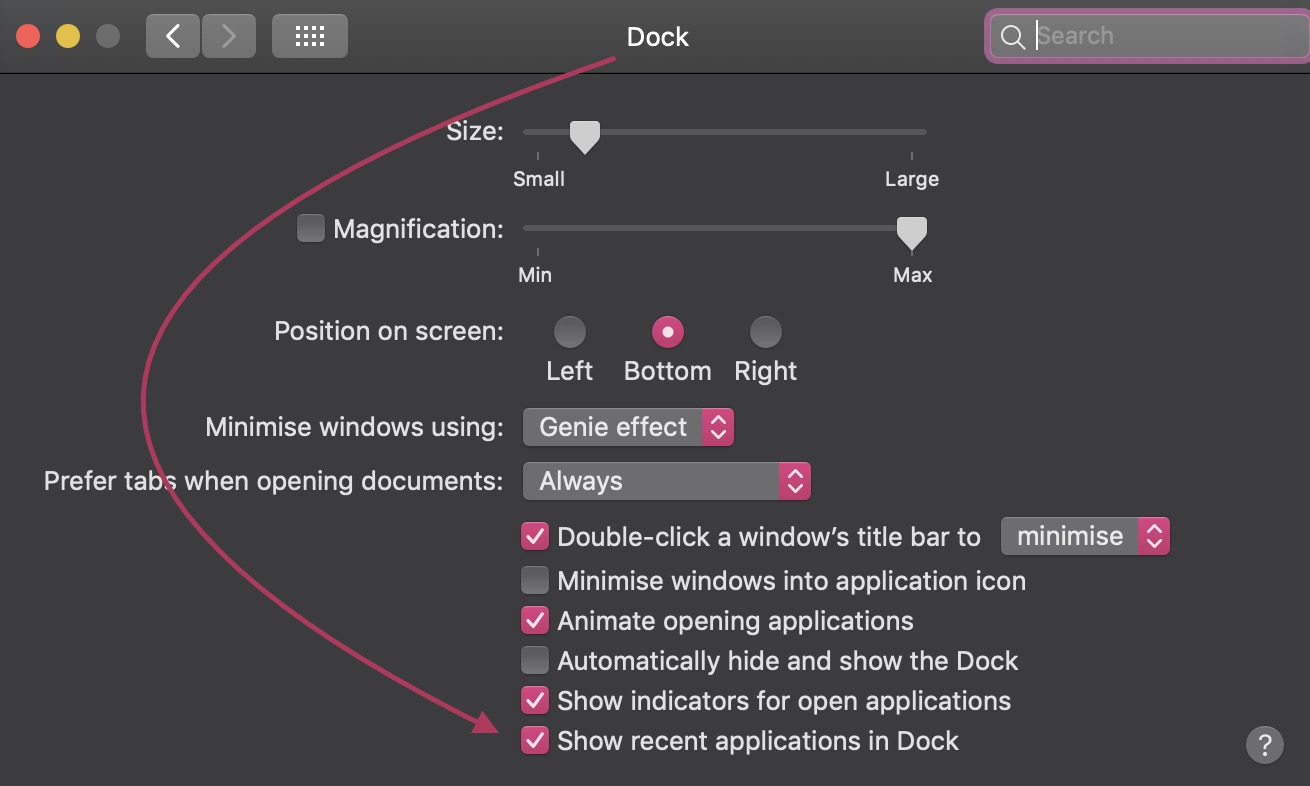
Task: Show all preferences with the grid icon
Action: tap(310, 36)
